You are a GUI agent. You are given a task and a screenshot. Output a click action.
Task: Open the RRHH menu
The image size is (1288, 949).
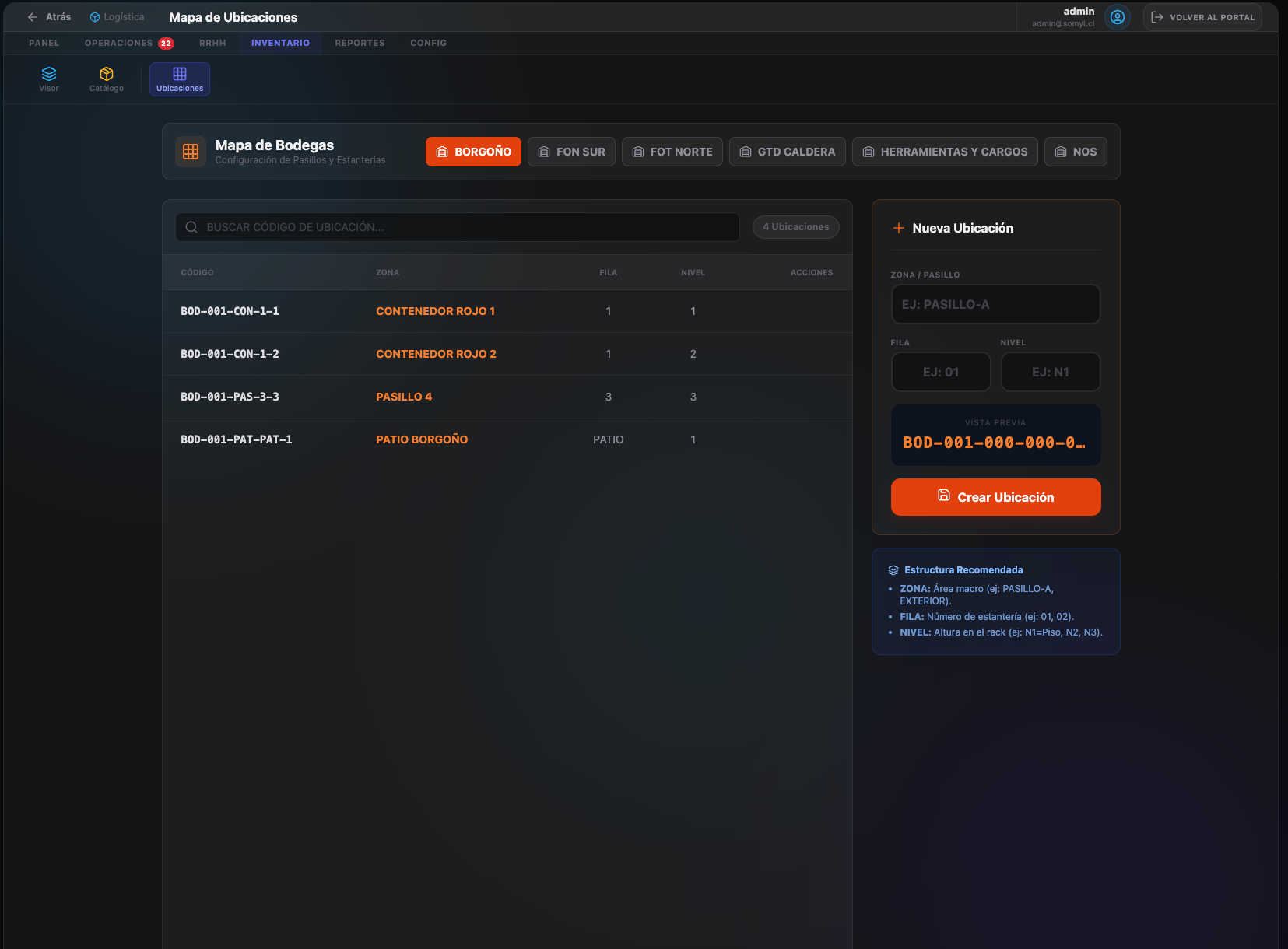[x=212, y=43]
